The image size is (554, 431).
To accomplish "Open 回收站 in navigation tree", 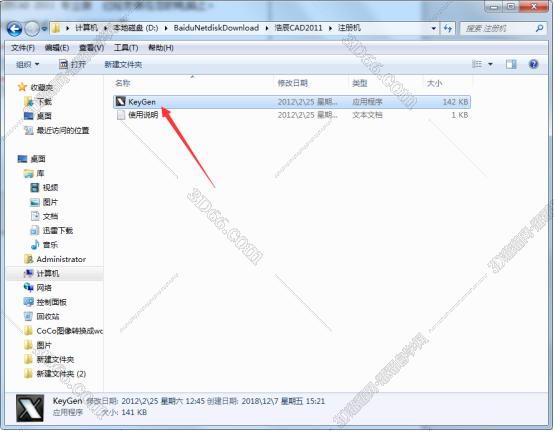I will click(48, 317).
